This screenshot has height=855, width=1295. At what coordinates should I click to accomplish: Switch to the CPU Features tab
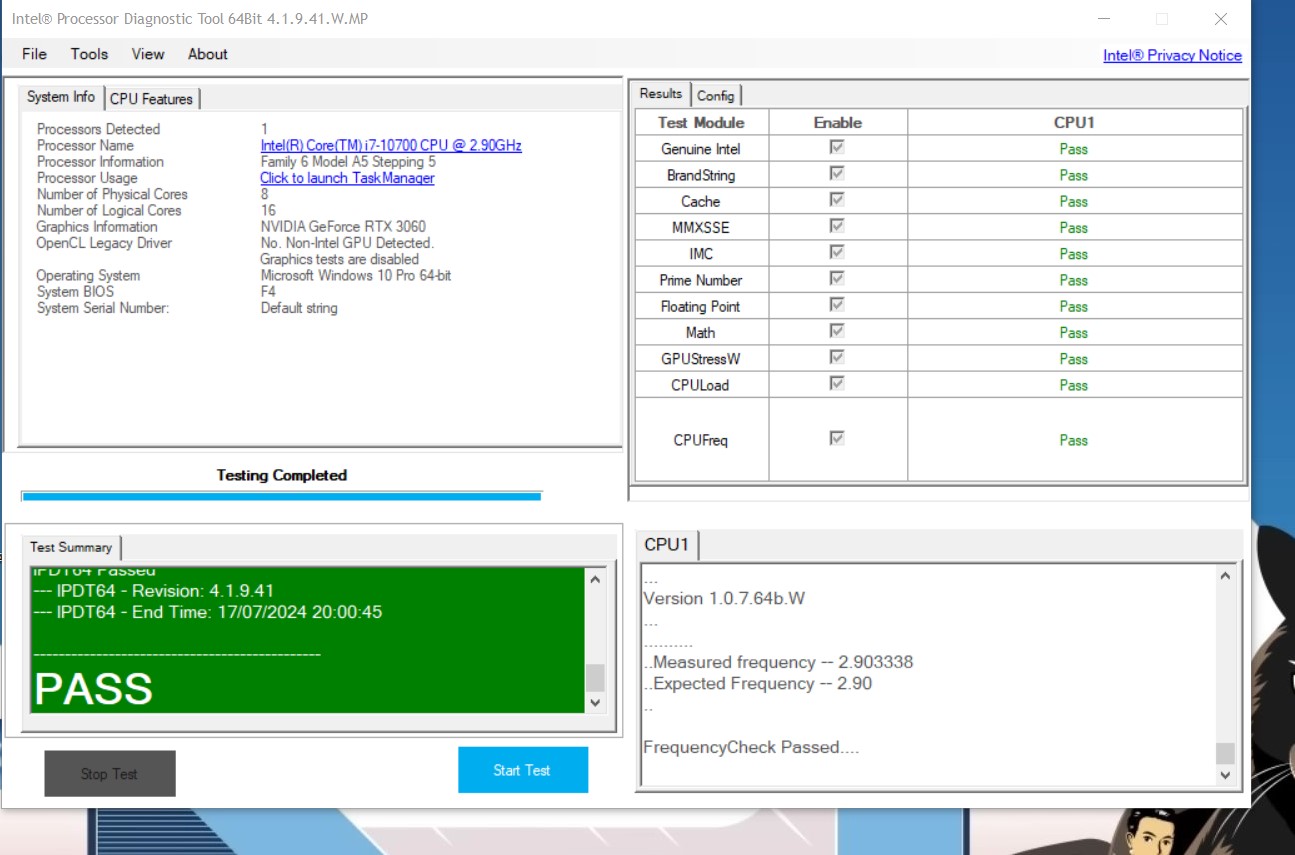pyautogui.click(x=151, y=98)
